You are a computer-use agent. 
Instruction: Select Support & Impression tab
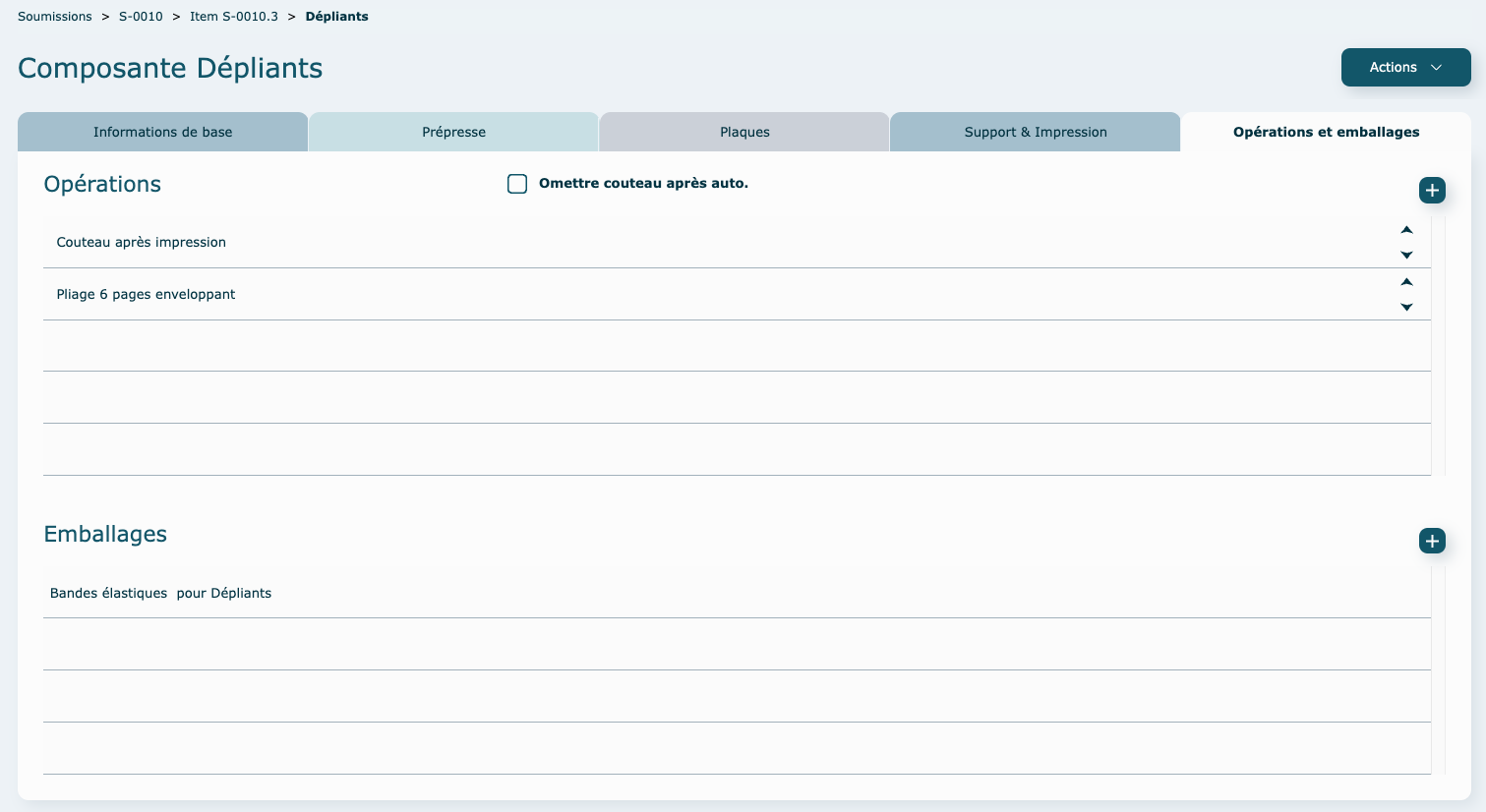(x=1035, y=132)
